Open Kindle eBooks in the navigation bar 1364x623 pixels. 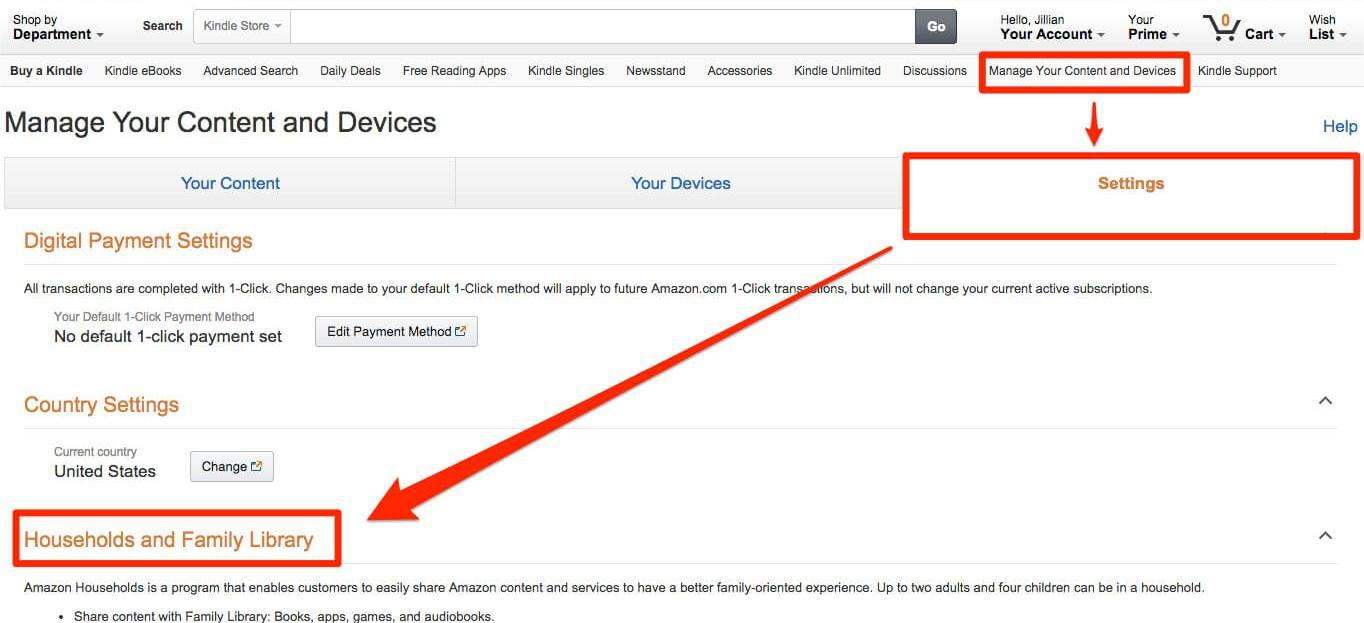pyautogui.click(x=143, y=71)
